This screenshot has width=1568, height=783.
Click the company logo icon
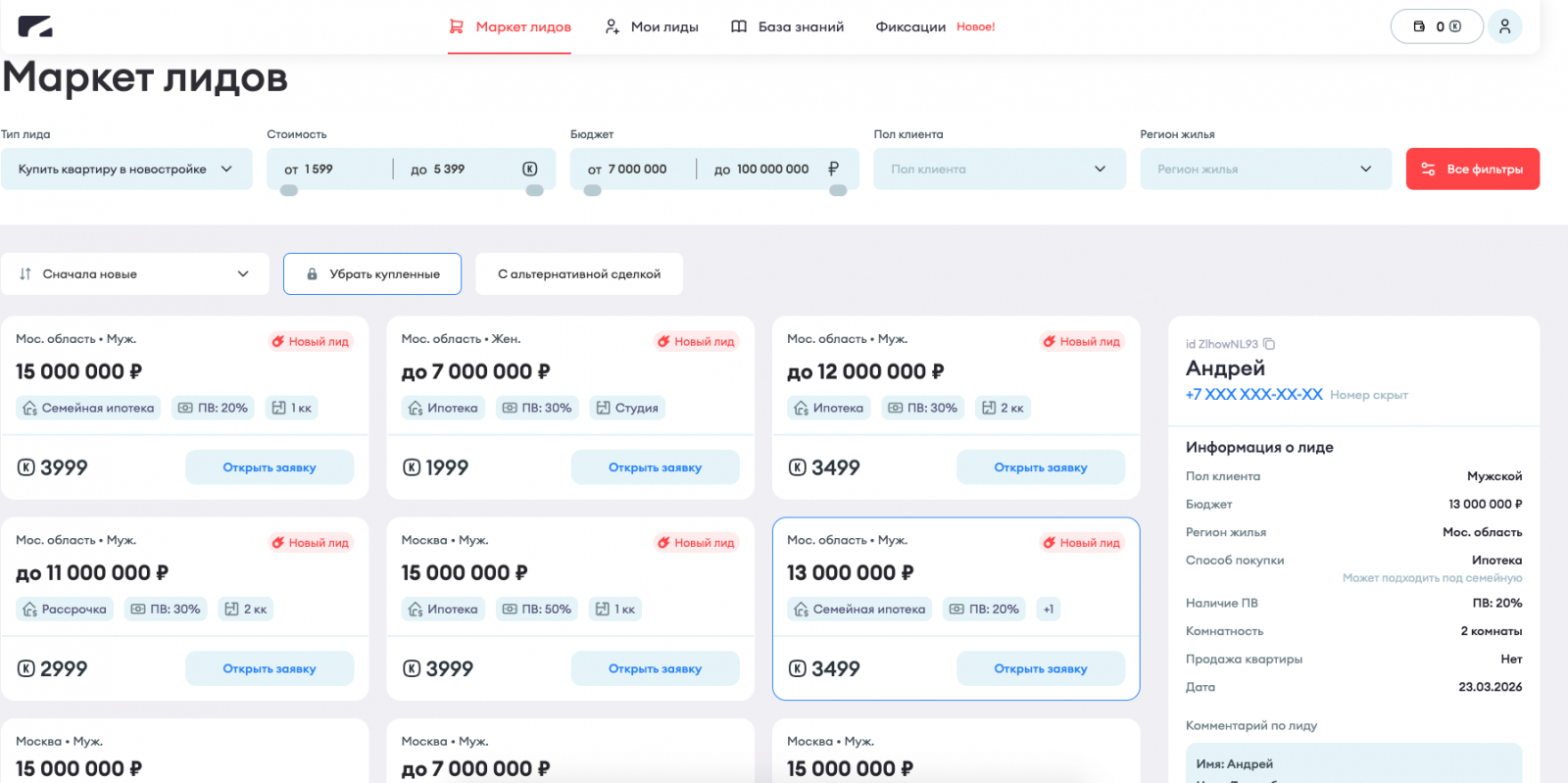(34, 26)
